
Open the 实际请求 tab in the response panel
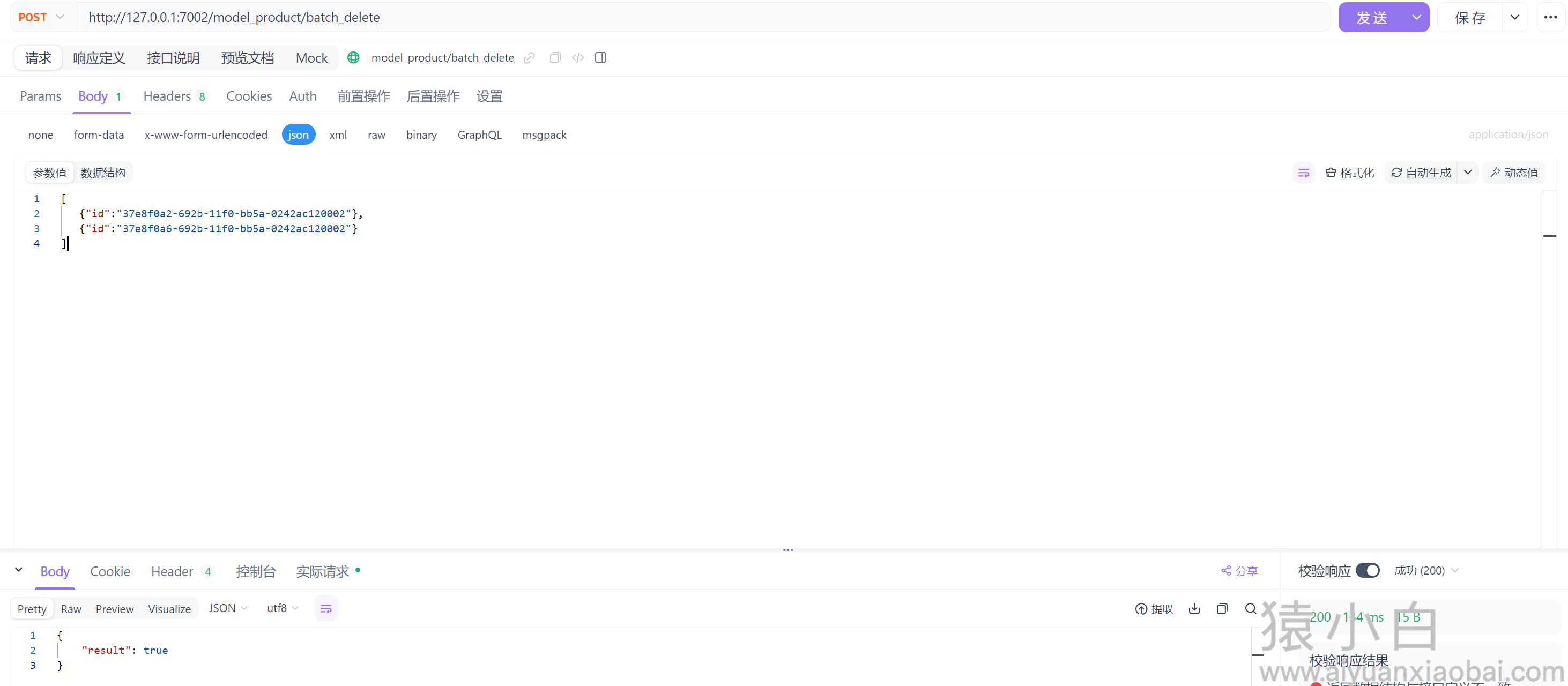click(323, 571)
